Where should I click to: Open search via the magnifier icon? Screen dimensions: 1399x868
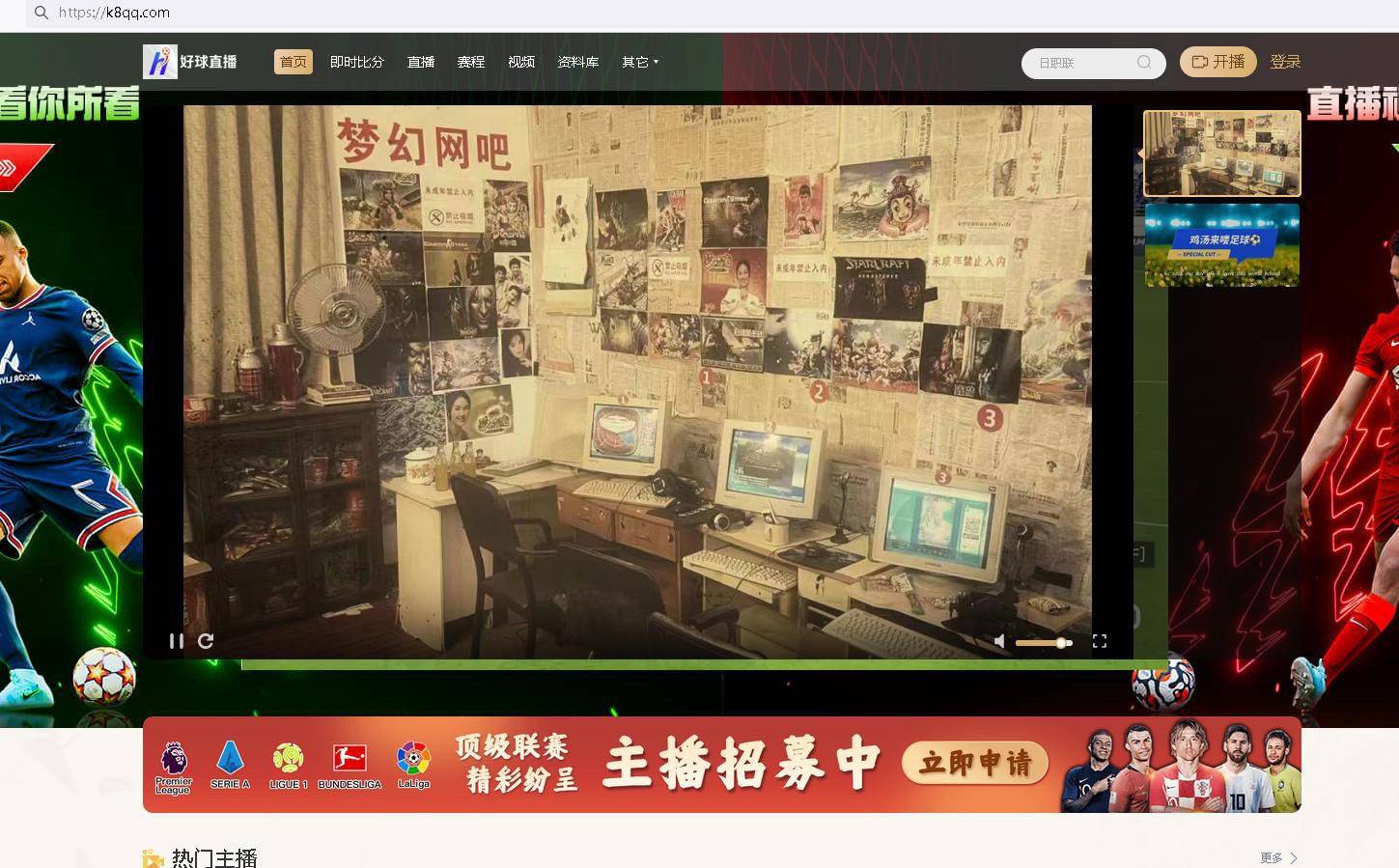(1143, 62)
